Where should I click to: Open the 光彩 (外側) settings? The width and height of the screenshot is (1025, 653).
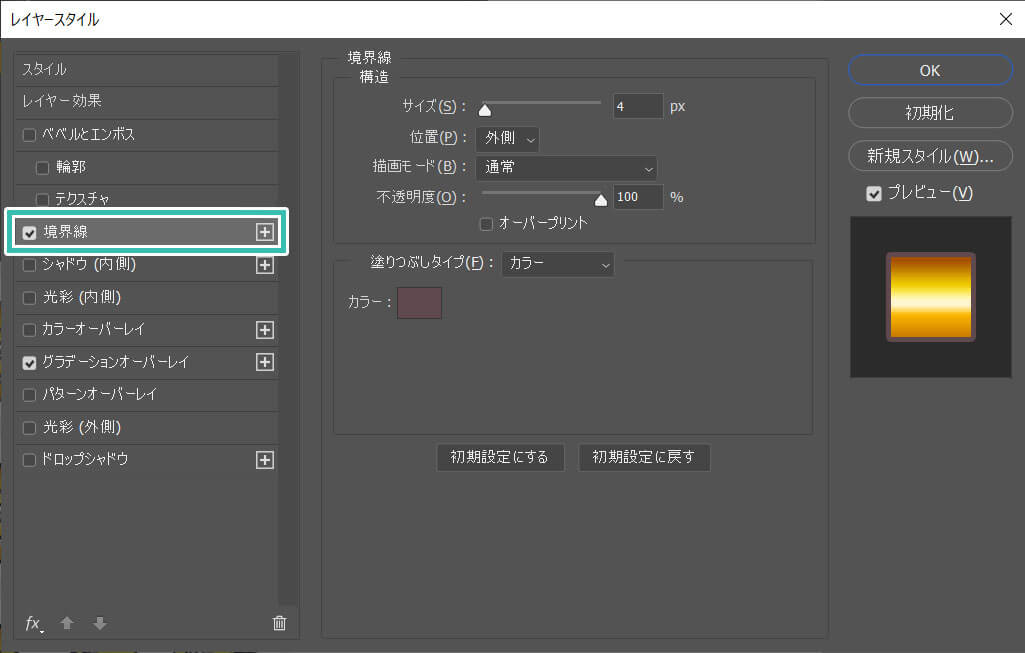(x=82, y=427)
